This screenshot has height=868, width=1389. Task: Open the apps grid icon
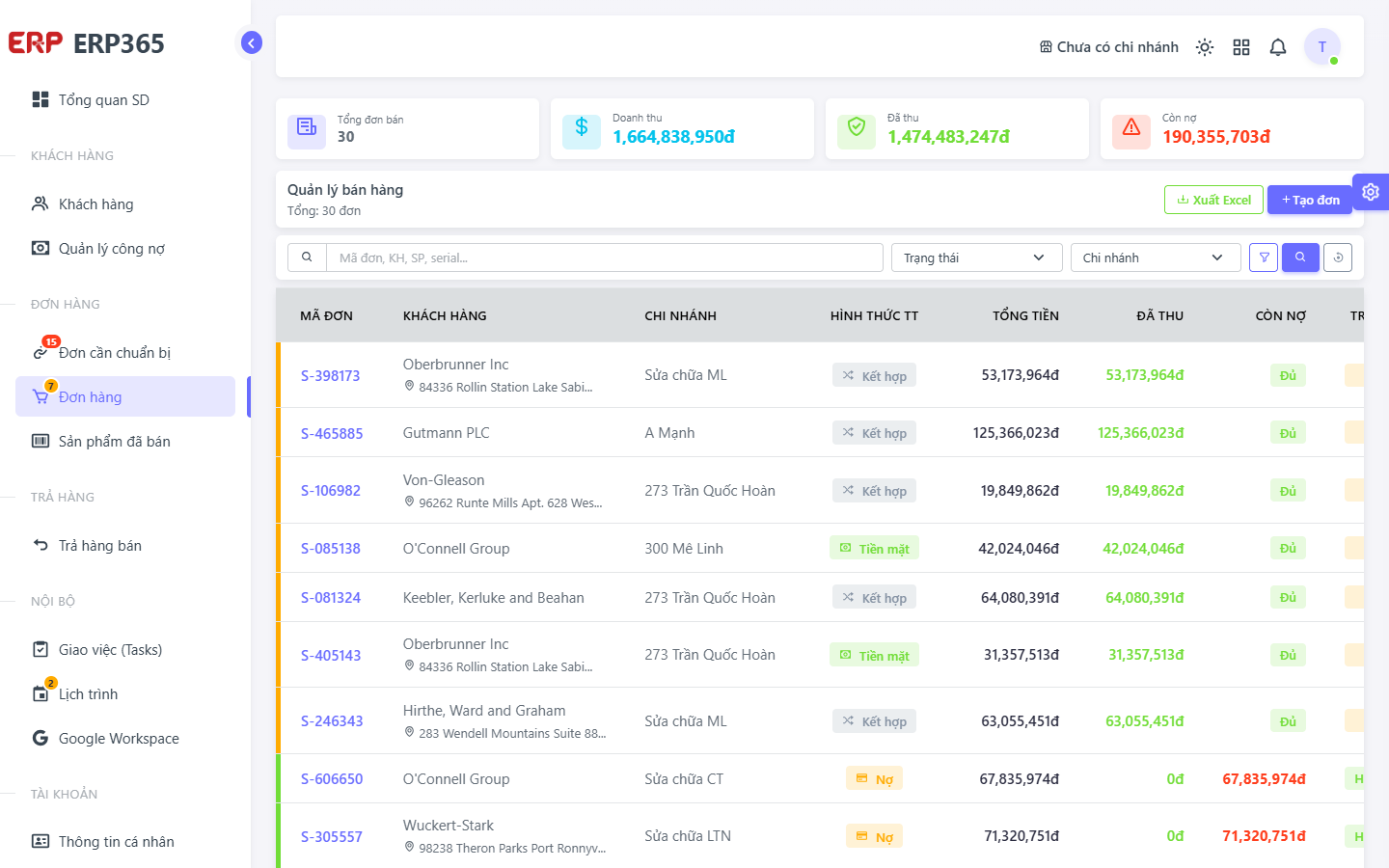point(1241,47)
